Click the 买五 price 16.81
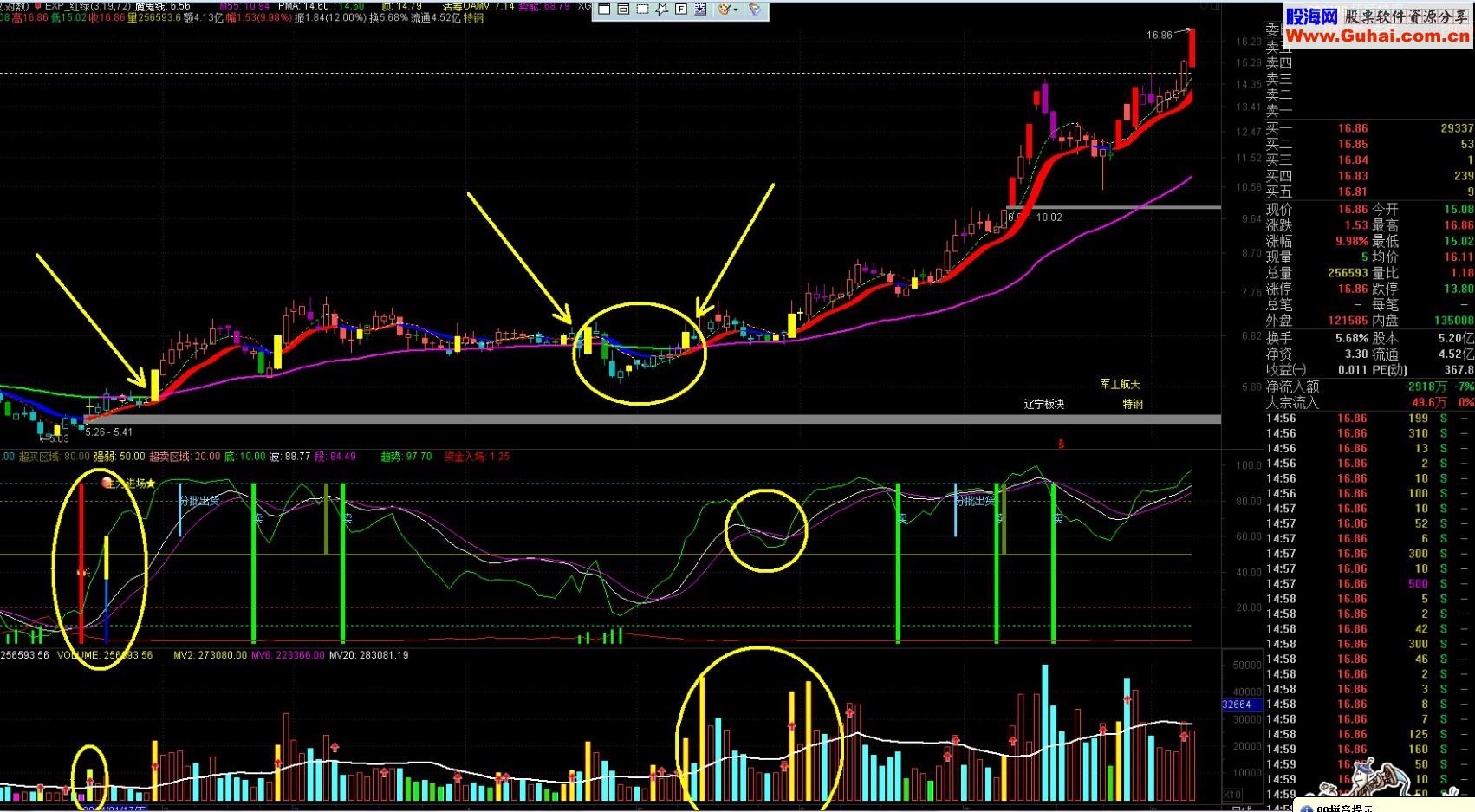 tap(1352, 192)
